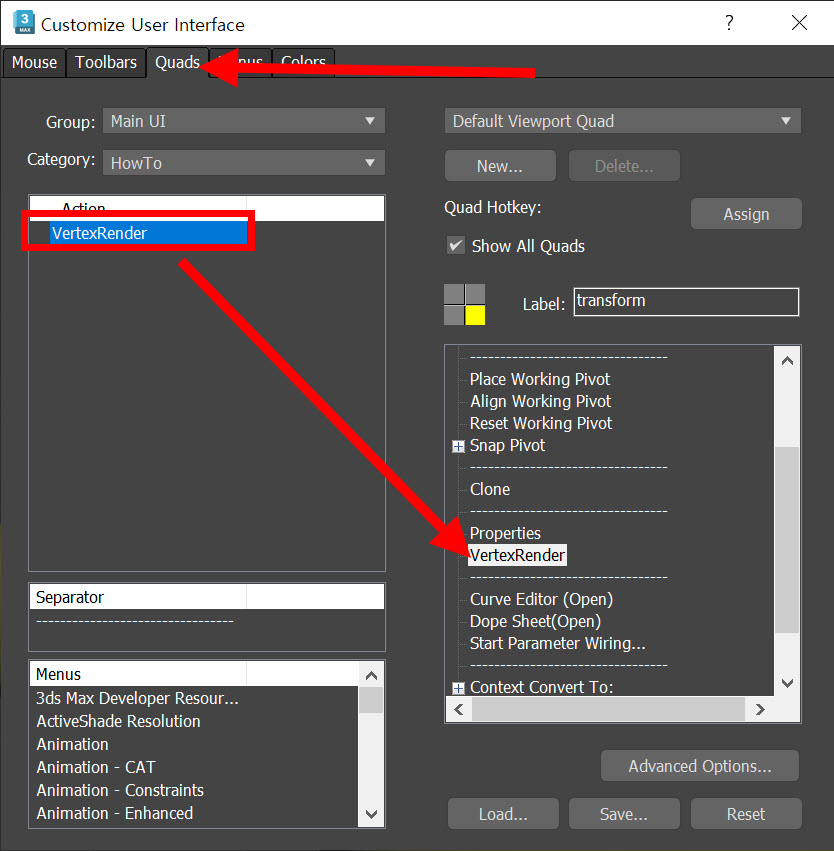Close the Customize User Interface dialog
Viewport: 834px width, 851px height.
coord(799,23)
